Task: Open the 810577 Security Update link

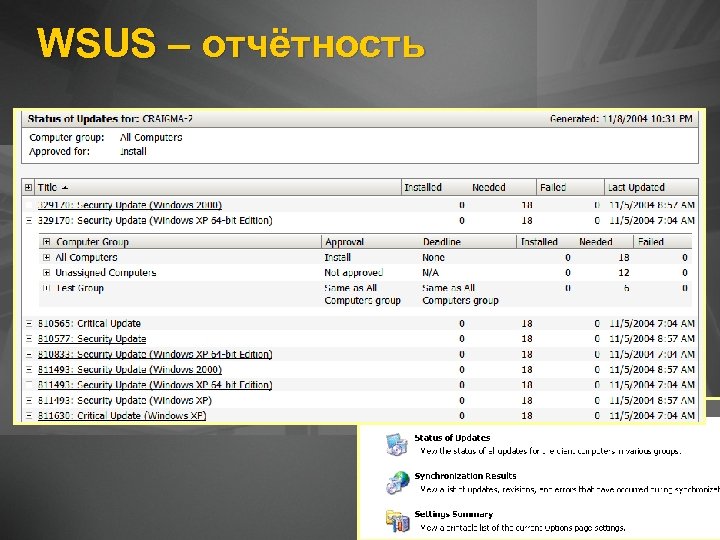Action: [92, 339]
